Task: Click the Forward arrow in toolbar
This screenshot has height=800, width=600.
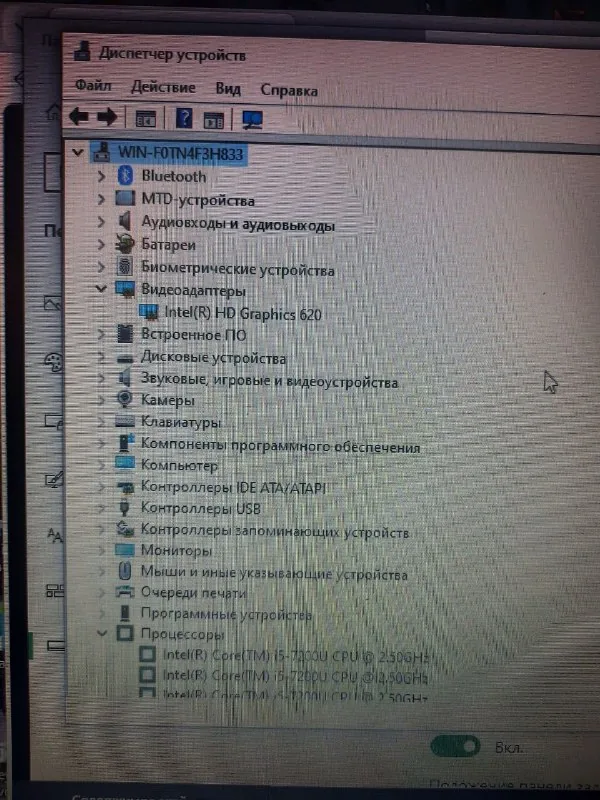Action: 107,117
